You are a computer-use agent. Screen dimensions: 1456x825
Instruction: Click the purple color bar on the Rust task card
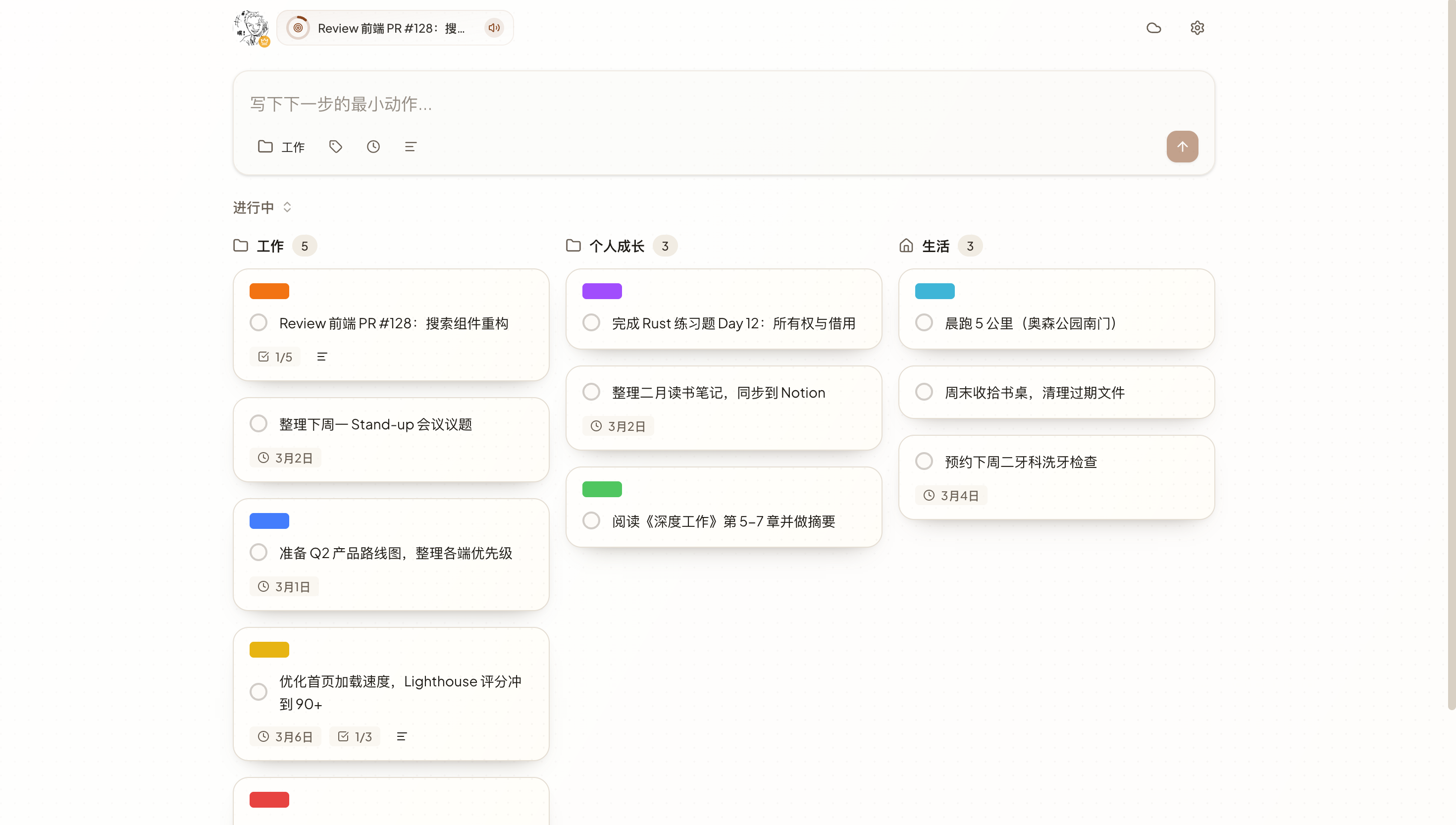tap(602, 291)
